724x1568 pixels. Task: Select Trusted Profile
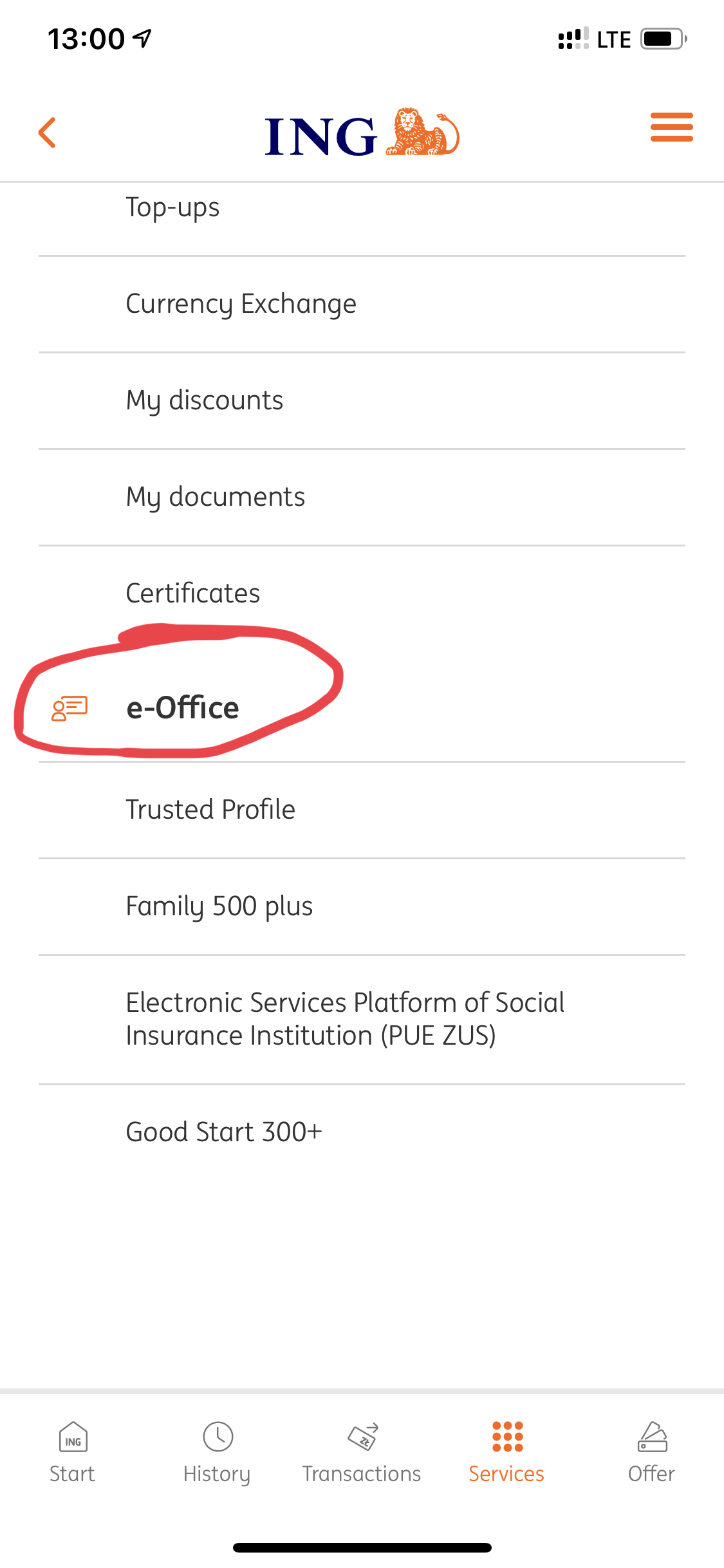click(x=210, y=810)
